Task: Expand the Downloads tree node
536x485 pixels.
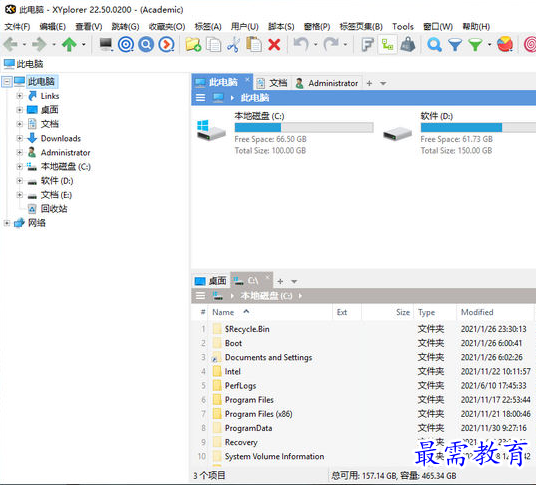Action: click(19, 138)
